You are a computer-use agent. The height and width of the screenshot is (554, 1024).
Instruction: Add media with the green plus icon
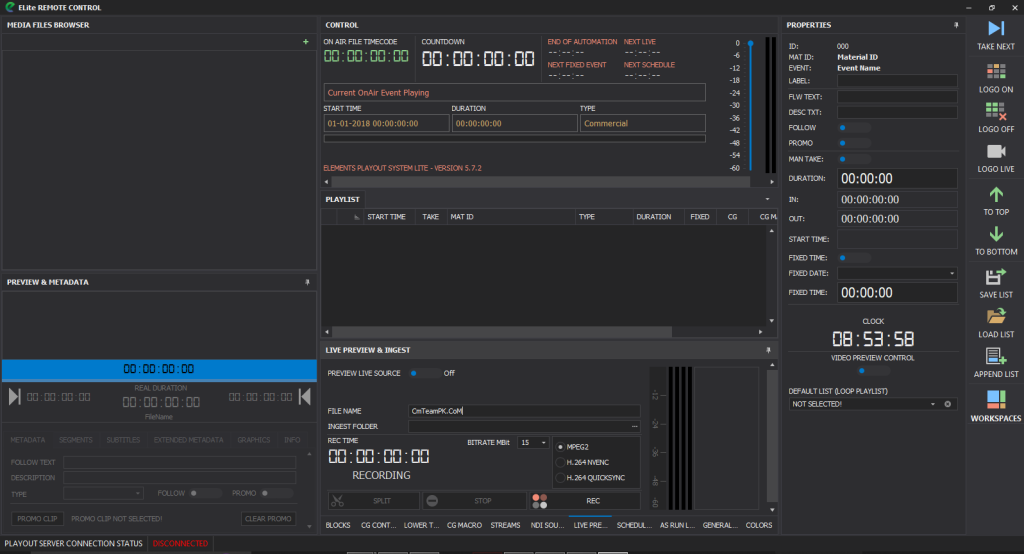[306, 42]
